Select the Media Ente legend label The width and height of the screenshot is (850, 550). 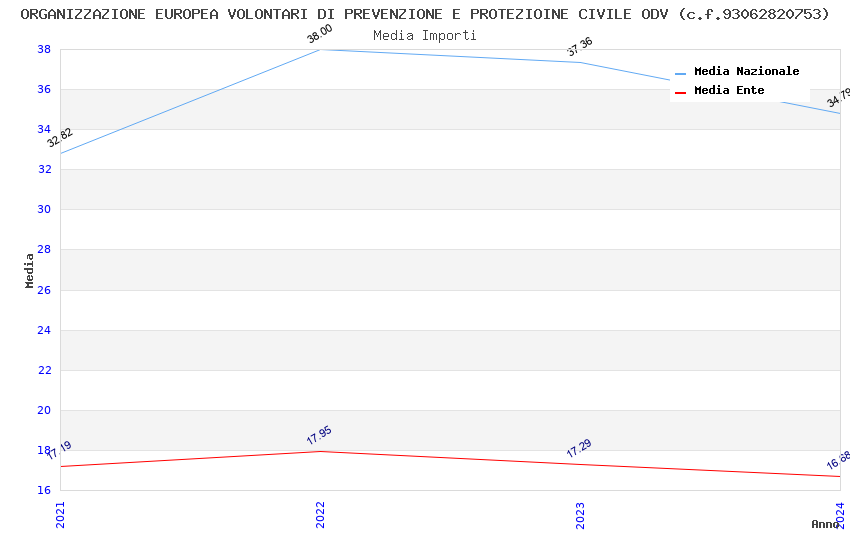click(729, 91)
